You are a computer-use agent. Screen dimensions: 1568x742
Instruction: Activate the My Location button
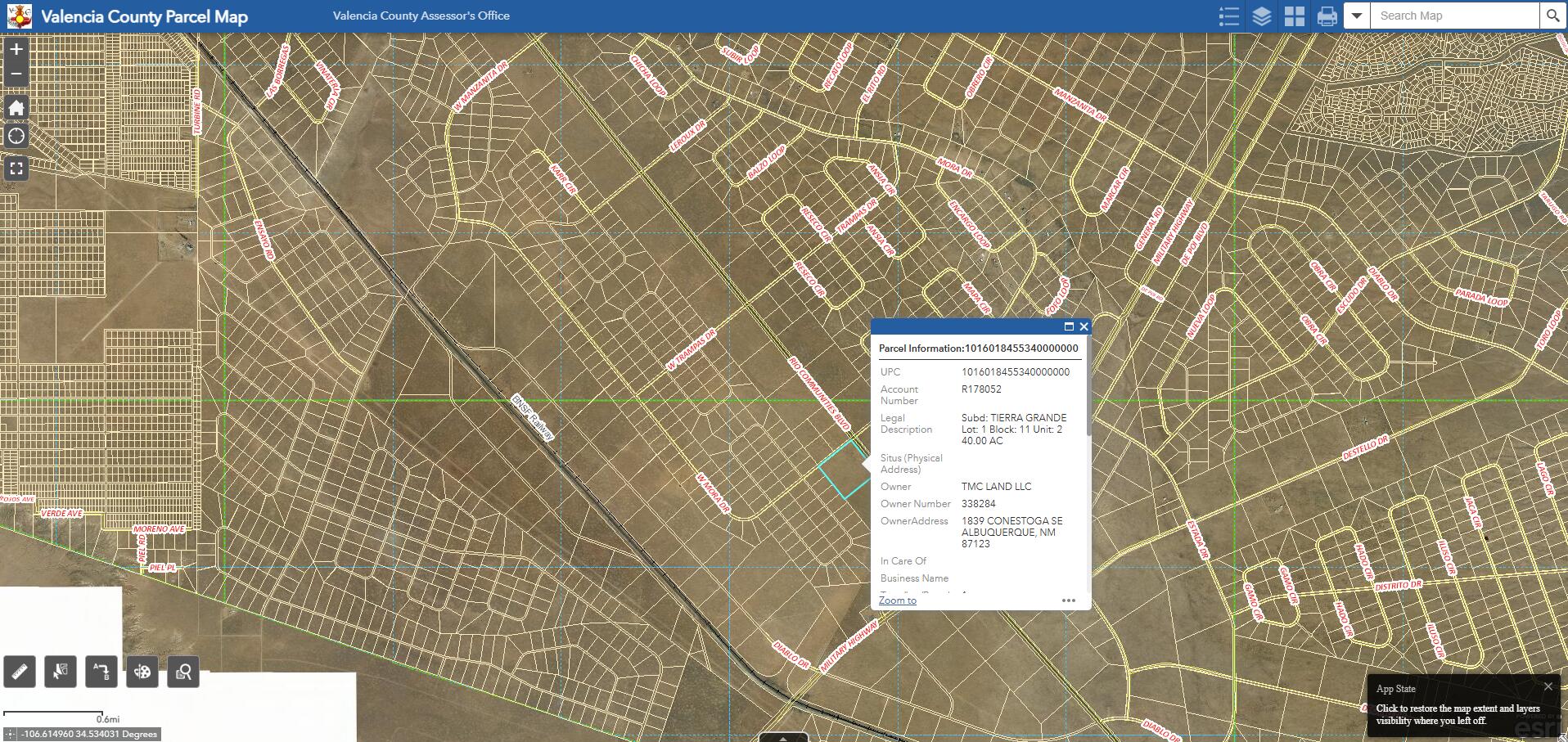pos(16,137)
